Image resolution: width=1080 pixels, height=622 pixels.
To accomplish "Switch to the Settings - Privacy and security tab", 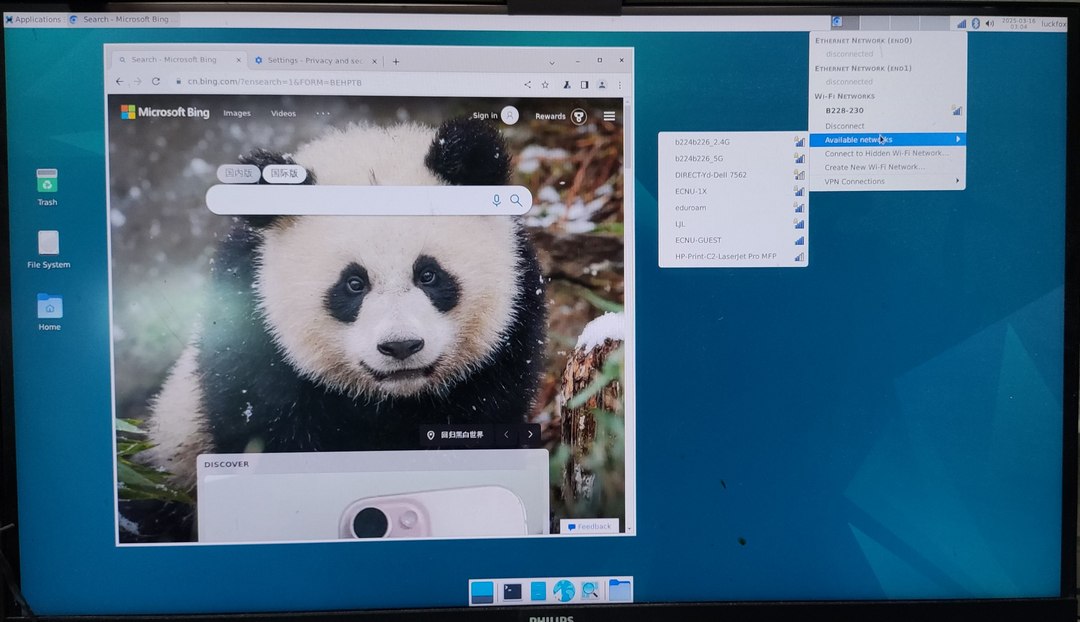I will tap(315, 61).
